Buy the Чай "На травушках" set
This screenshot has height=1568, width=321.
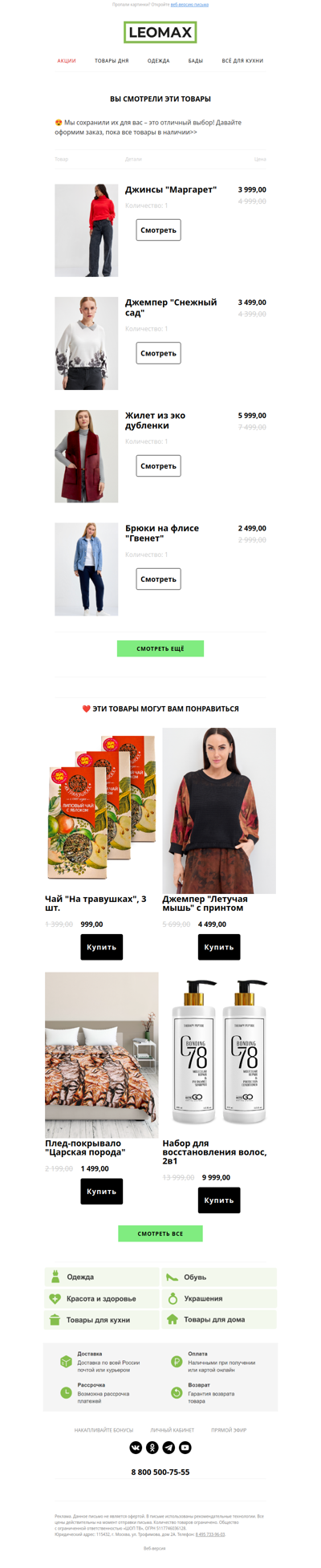[x=102, y=947]
